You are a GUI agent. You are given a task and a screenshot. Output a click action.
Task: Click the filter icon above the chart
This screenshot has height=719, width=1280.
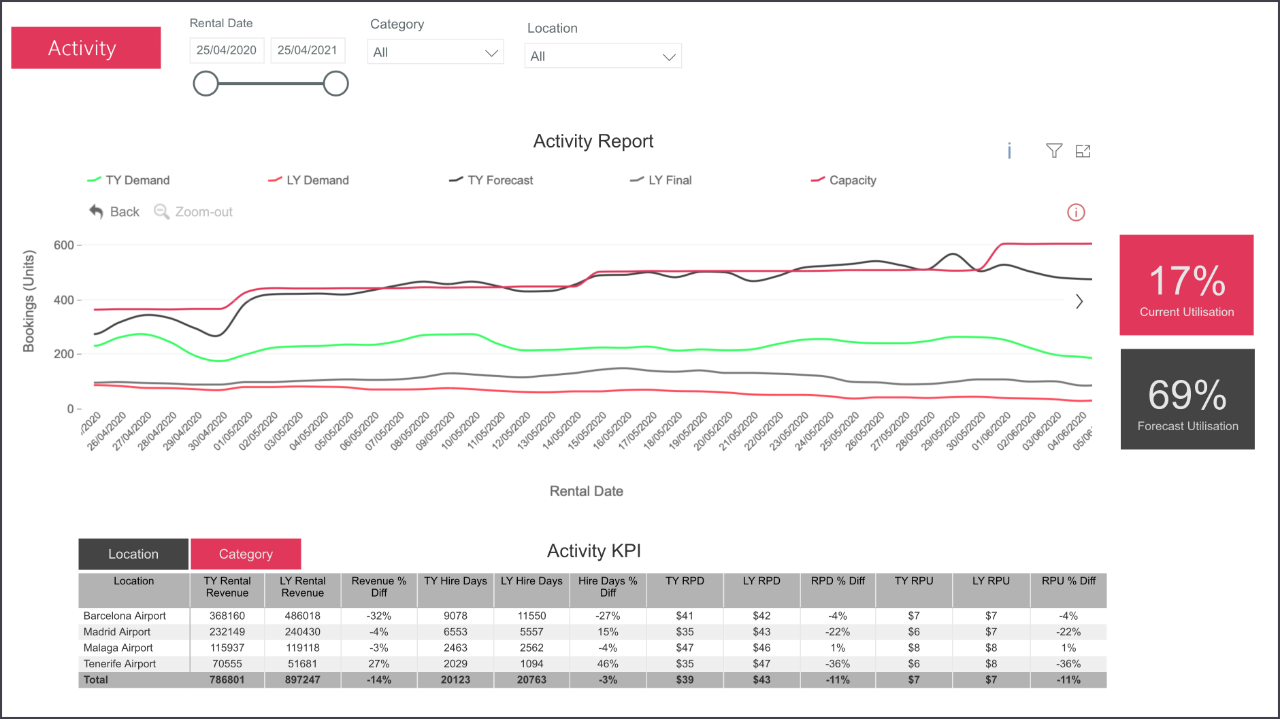pos(1053,151)
